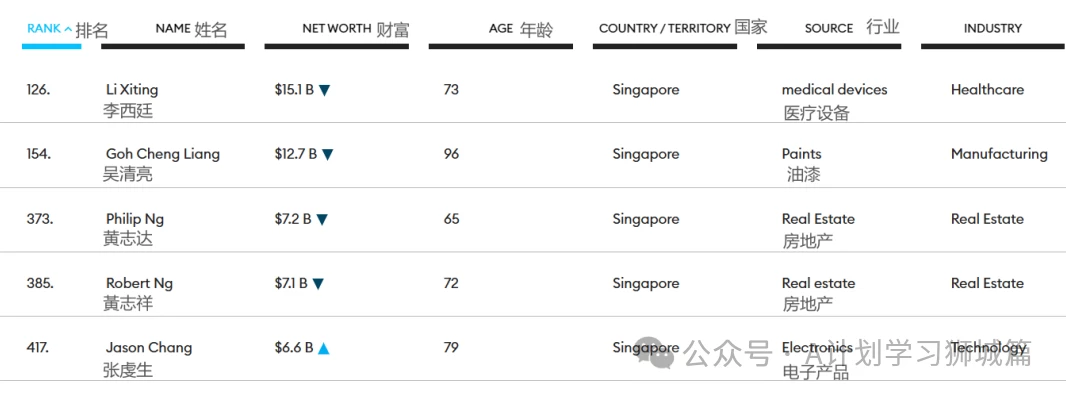Sort by the NAME column header
Image resolution: width=1066 pixels, height=396 pixels.
(173, 29)
